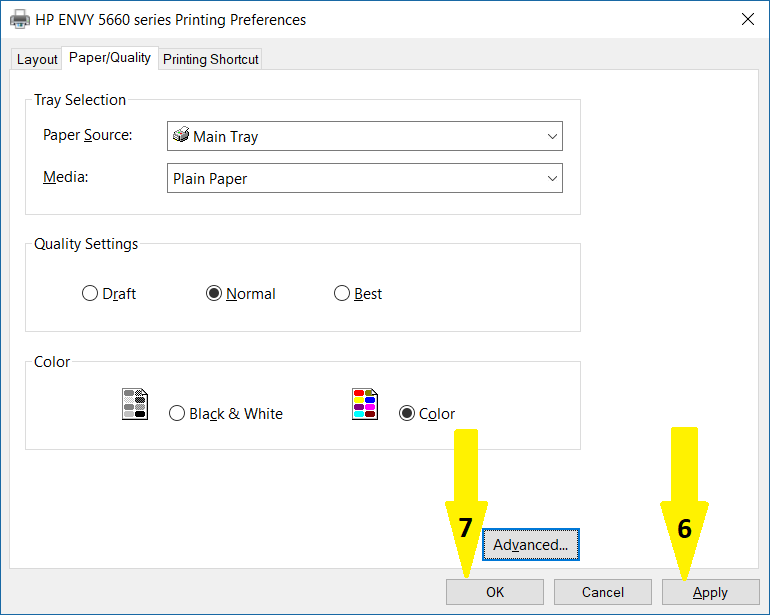This screenshot has height=615, width=770.
Task: Click the color document icon
Action: click(365, 404)
